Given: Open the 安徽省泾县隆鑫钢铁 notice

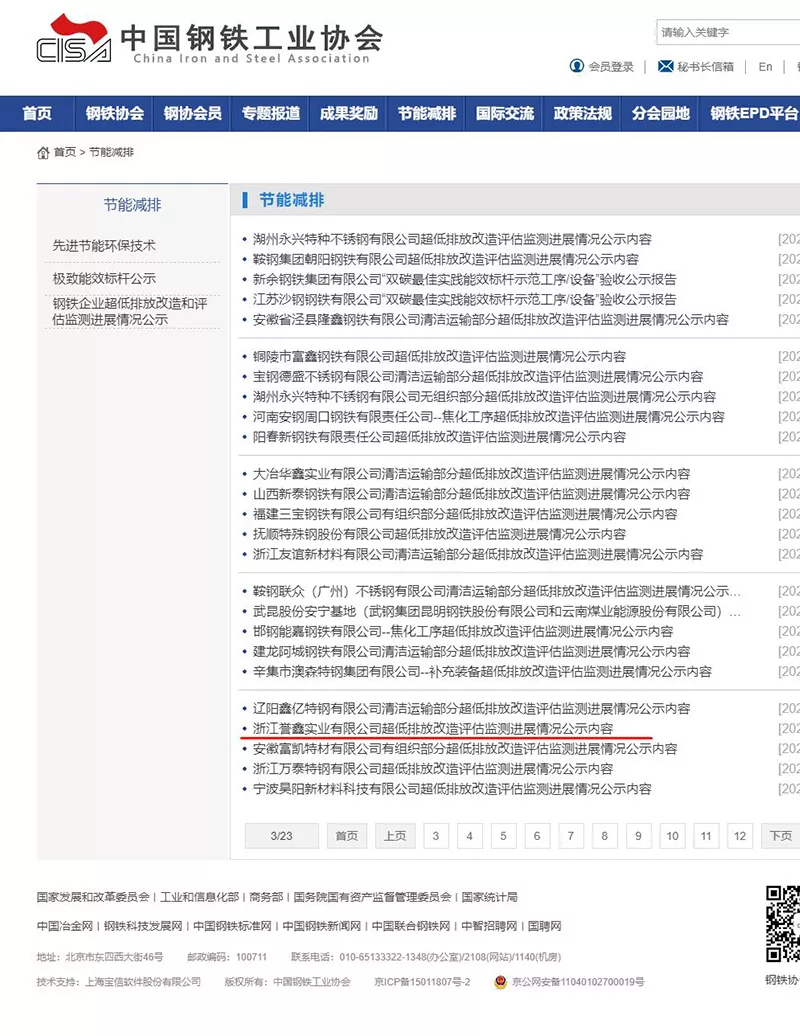Looking at the screenshot, I should click(490, 320).
